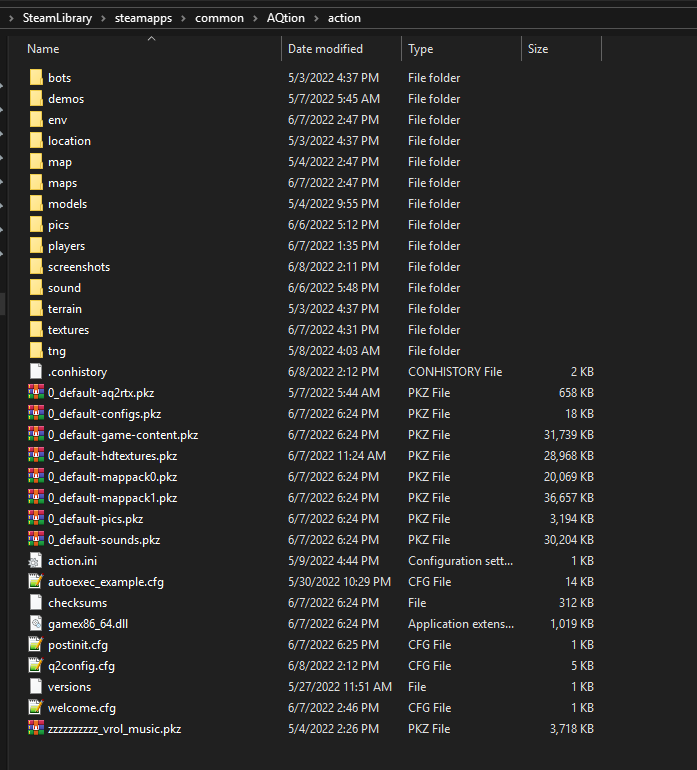The height and width of the screenshot is (770, 697).
Task: Click the 1,019 KB size value
Action: tap(572, 624)
